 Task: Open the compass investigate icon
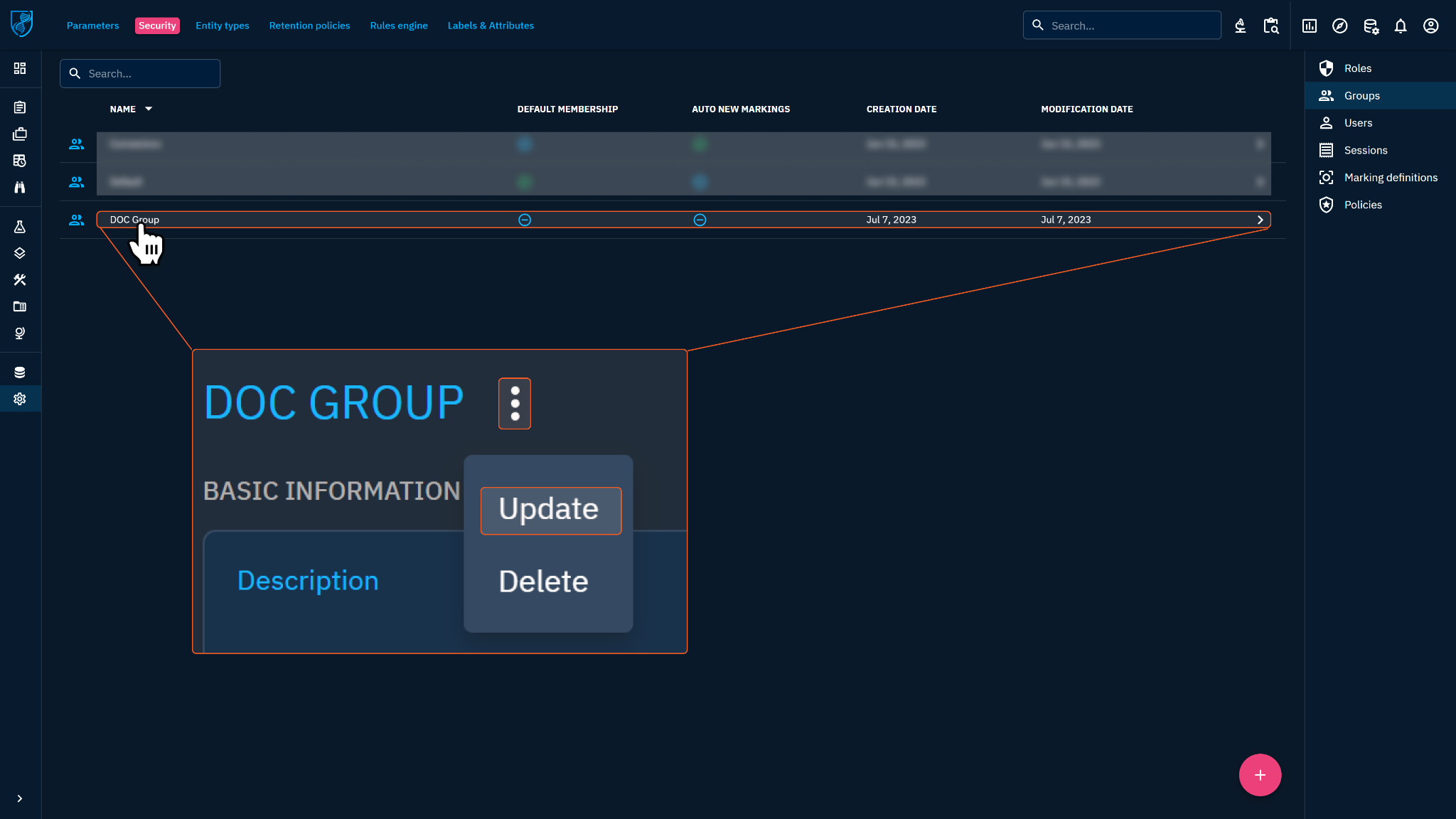(x=1339, y=26)
